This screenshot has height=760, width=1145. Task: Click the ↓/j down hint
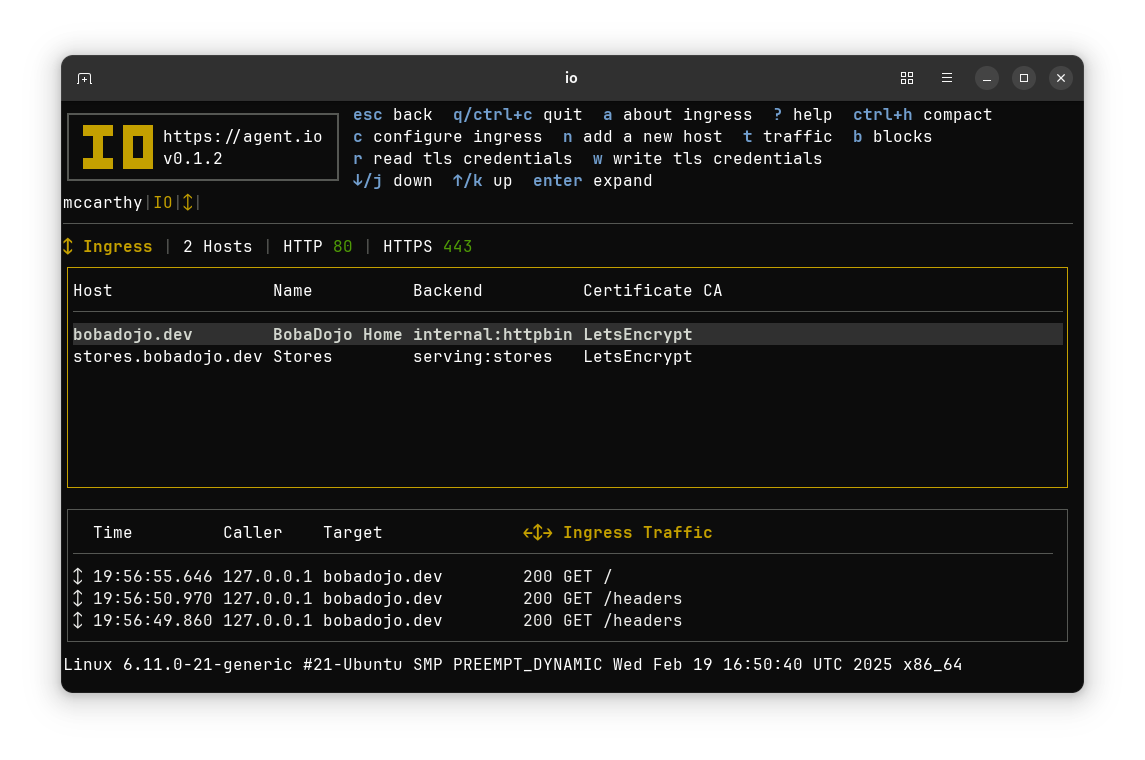[x=393, y=180]
